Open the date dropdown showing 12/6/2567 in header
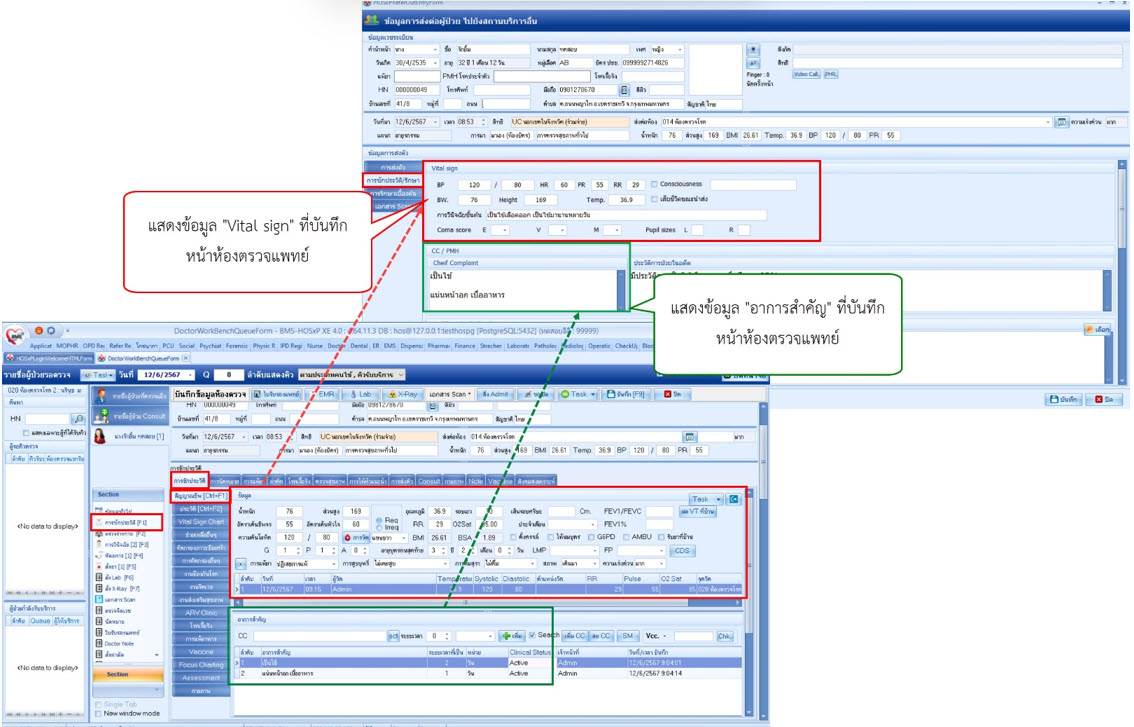This screenshot has height=727, width=1134. (190, 375)
